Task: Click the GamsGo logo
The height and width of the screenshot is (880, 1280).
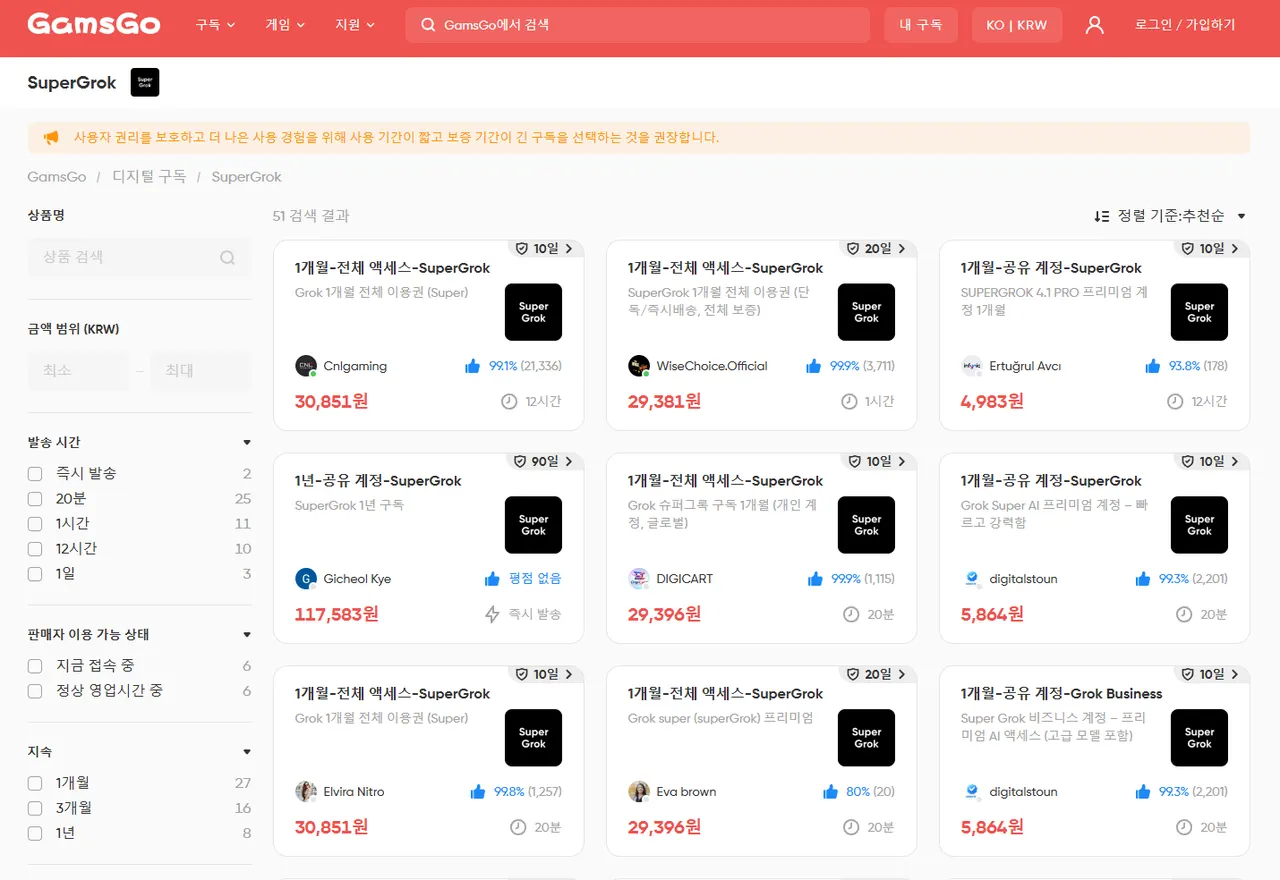Action: tap(94, 24)
